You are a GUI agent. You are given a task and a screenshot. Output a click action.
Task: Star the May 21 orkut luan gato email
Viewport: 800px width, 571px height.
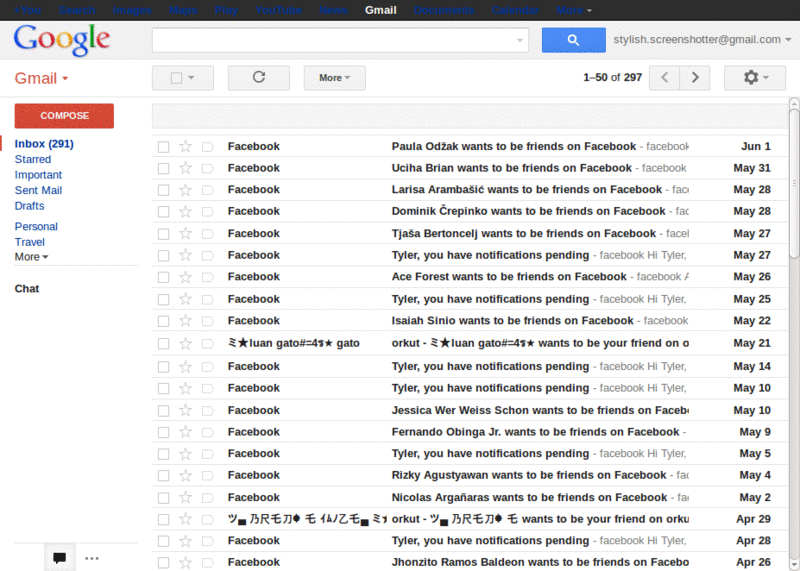(x=186, y=343)
